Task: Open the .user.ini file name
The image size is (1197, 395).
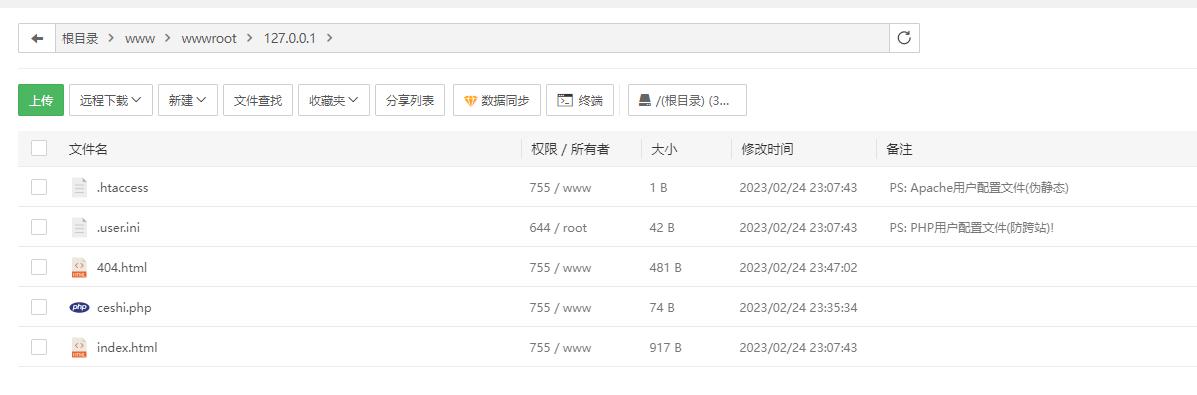Action: click(x=118, y=227)
